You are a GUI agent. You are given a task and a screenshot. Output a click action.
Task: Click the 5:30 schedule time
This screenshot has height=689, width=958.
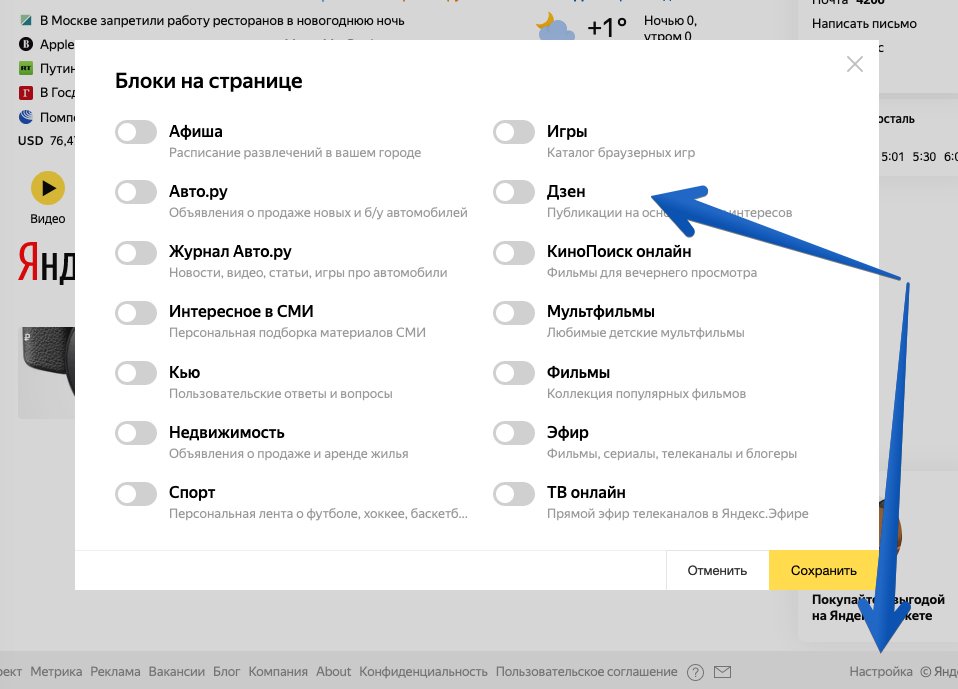point(924,156)
